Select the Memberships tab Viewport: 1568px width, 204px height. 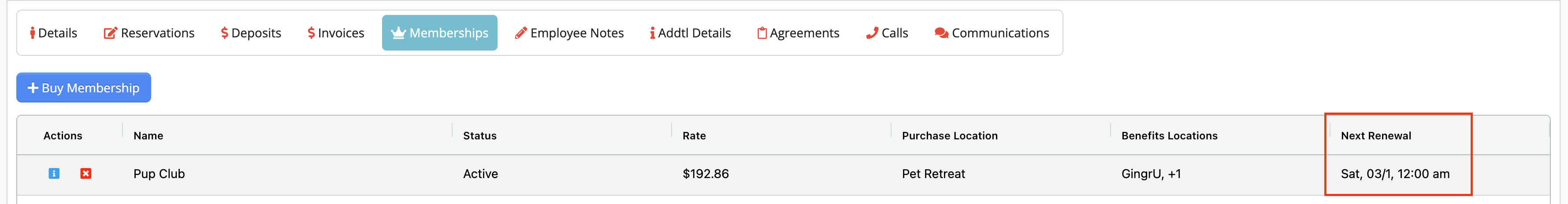click(x=439, y=33)
